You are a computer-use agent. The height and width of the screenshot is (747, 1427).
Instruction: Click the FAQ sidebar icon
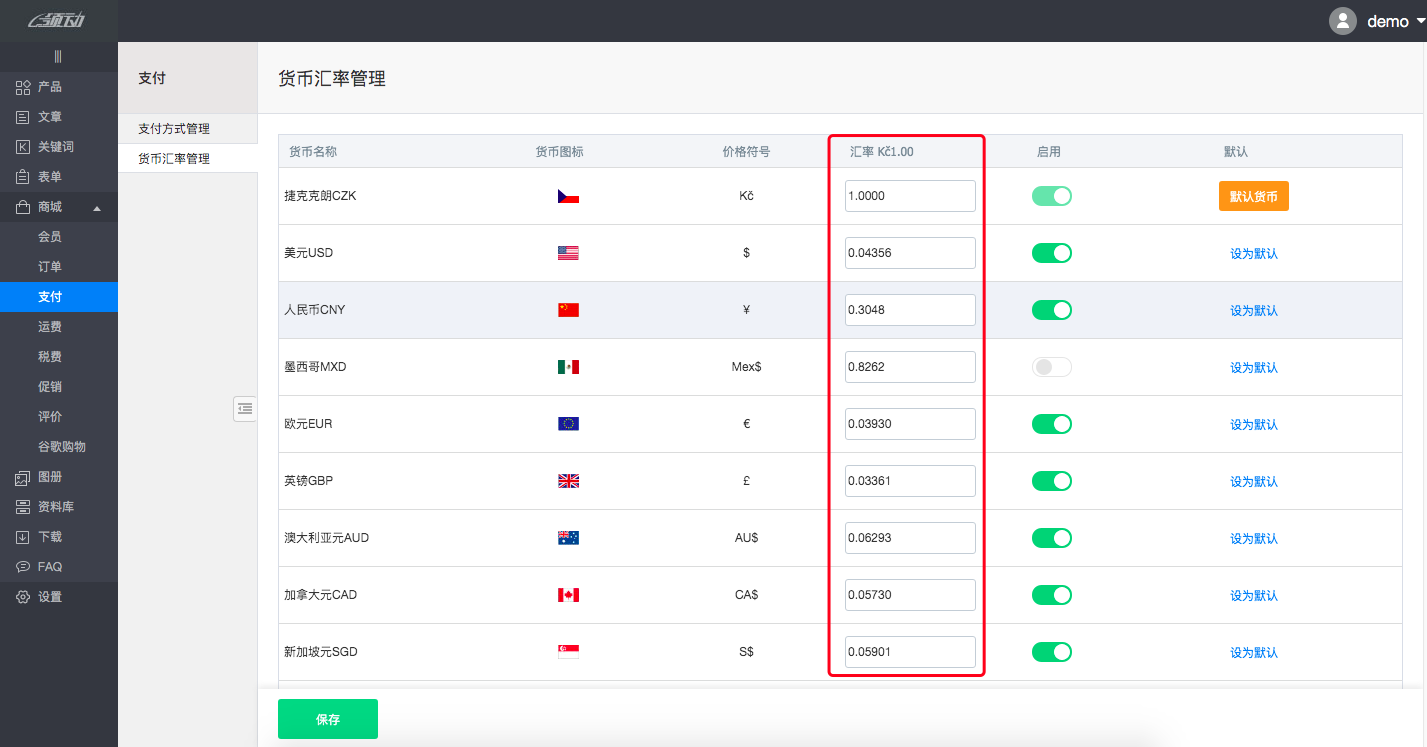click(x=23, y=566)
